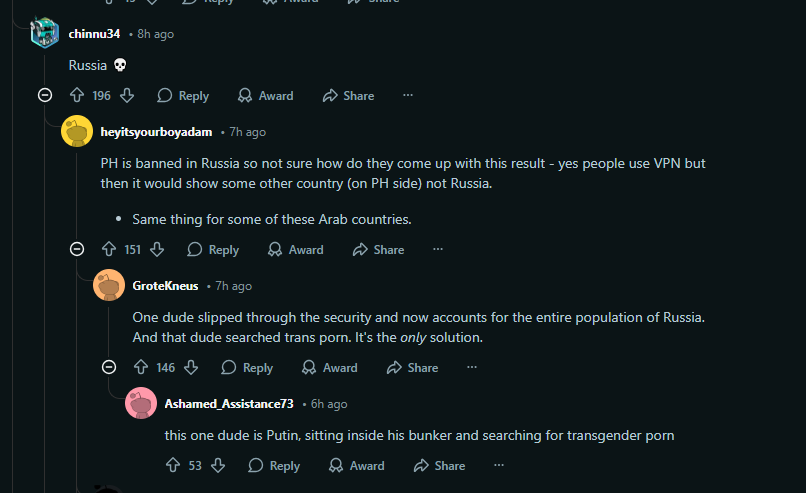Screen dimensions: 806x493
Task: Open chinnu34's user profile link
Action: (94, 34)
